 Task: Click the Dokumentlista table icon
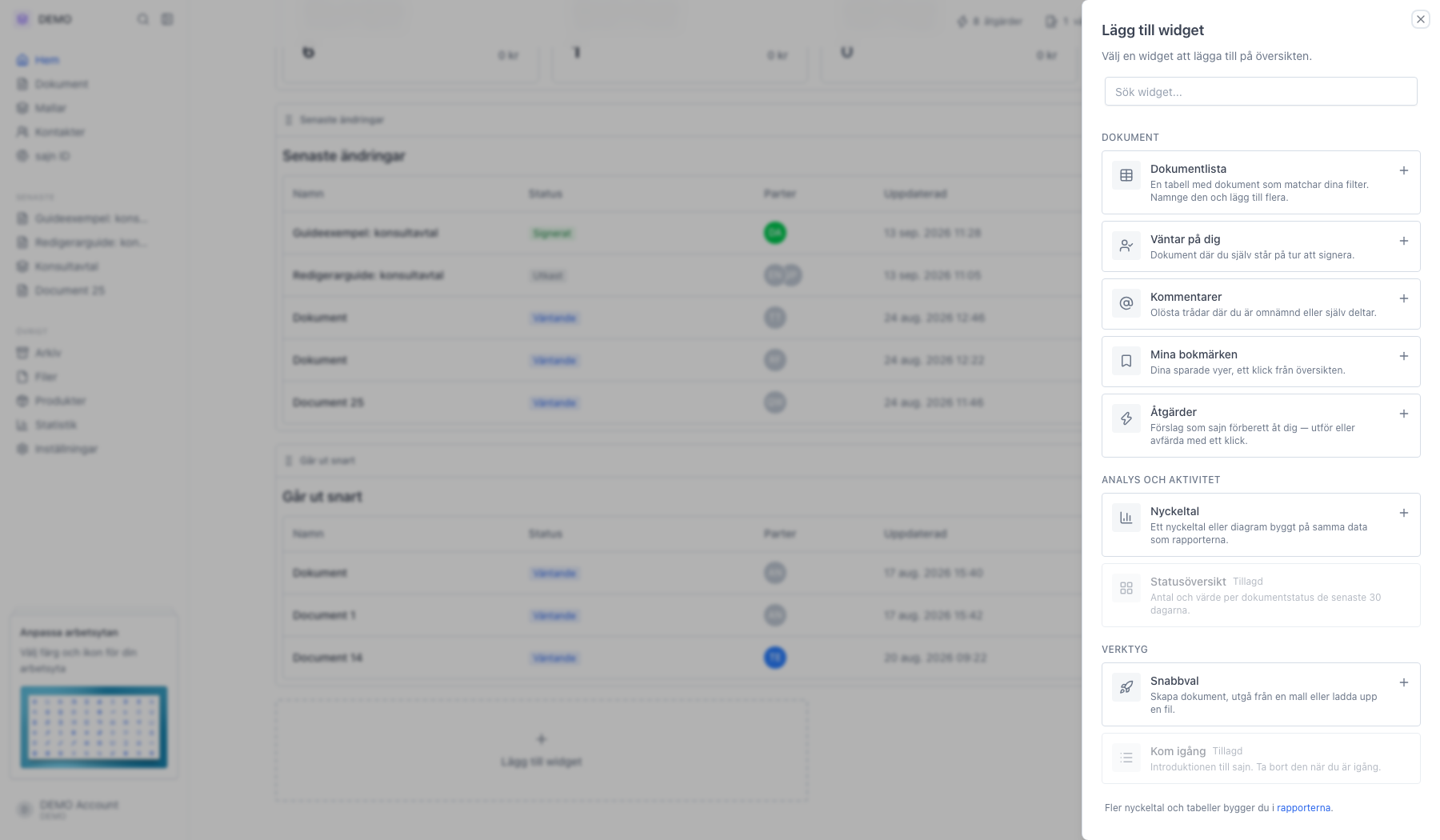pyautogui.click(x=1126, y=175)
